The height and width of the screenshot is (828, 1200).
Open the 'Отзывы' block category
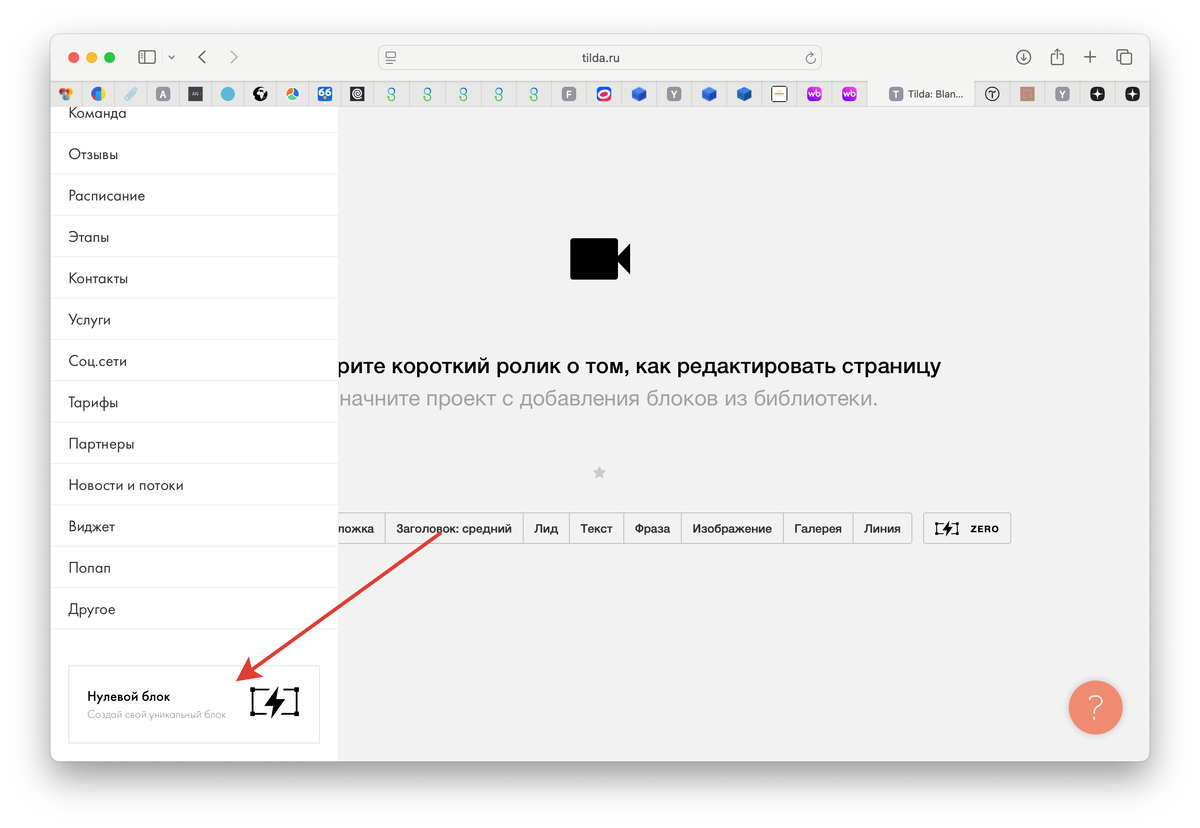click(194, 155)
